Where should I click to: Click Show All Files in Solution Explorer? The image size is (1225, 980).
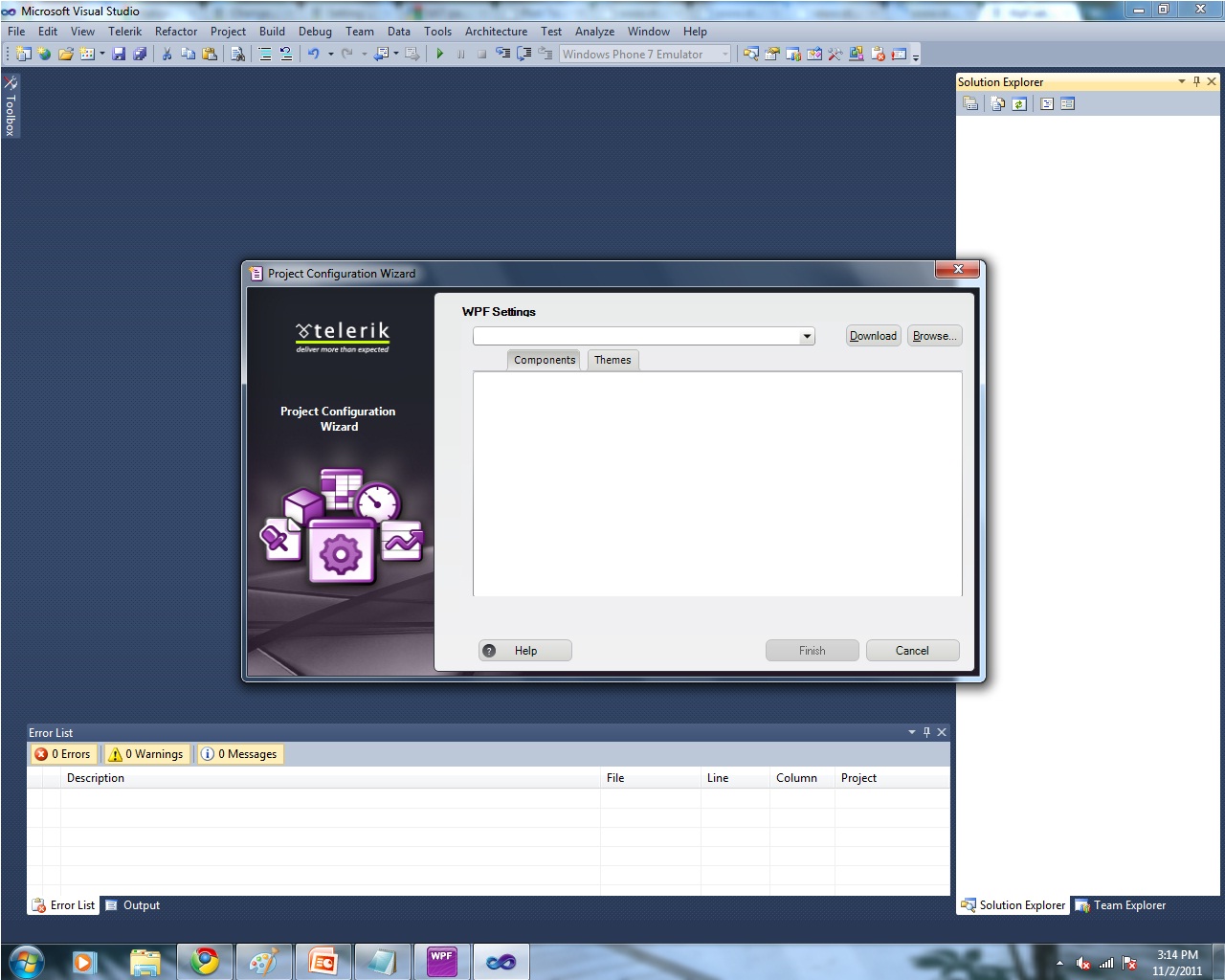pos(998,104)
